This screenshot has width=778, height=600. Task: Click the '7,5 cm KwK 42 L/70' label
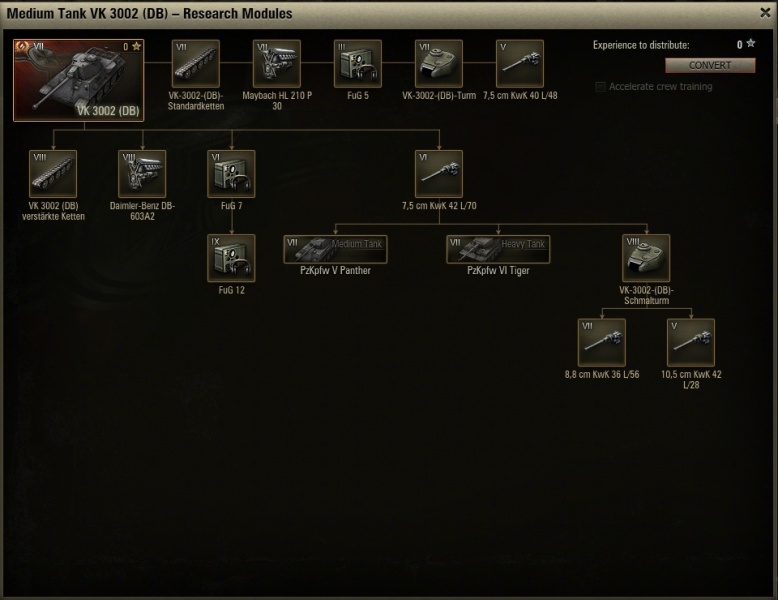[x=439, y=205]
